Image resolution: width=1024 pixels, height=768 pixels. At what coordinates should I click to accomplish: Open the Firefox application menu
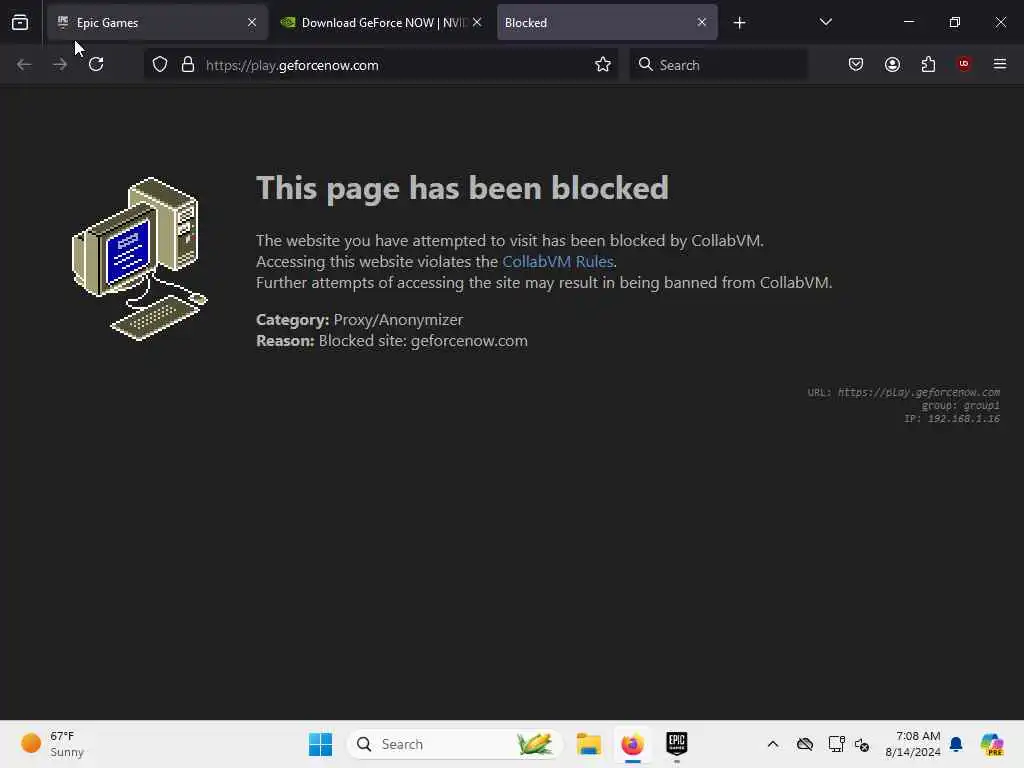coord(1000,64)
